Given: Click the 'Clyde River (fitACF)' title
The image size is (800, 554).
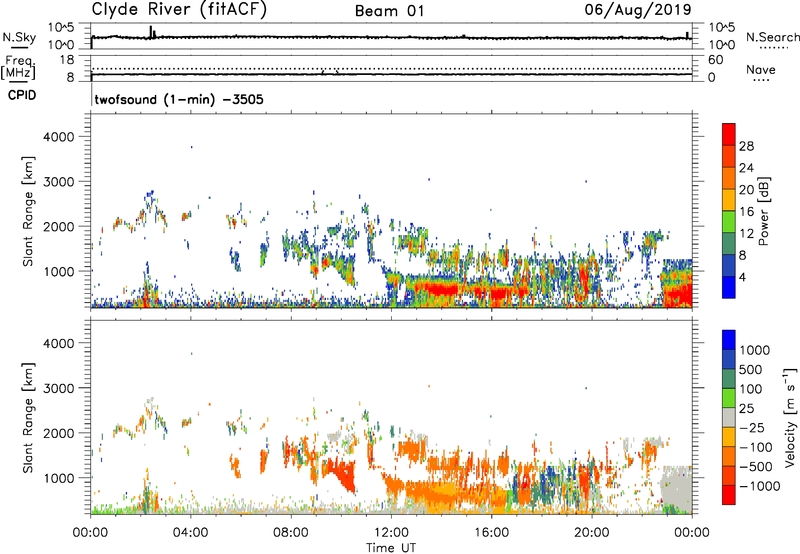Looking at the screenshot, I should 179,10.
